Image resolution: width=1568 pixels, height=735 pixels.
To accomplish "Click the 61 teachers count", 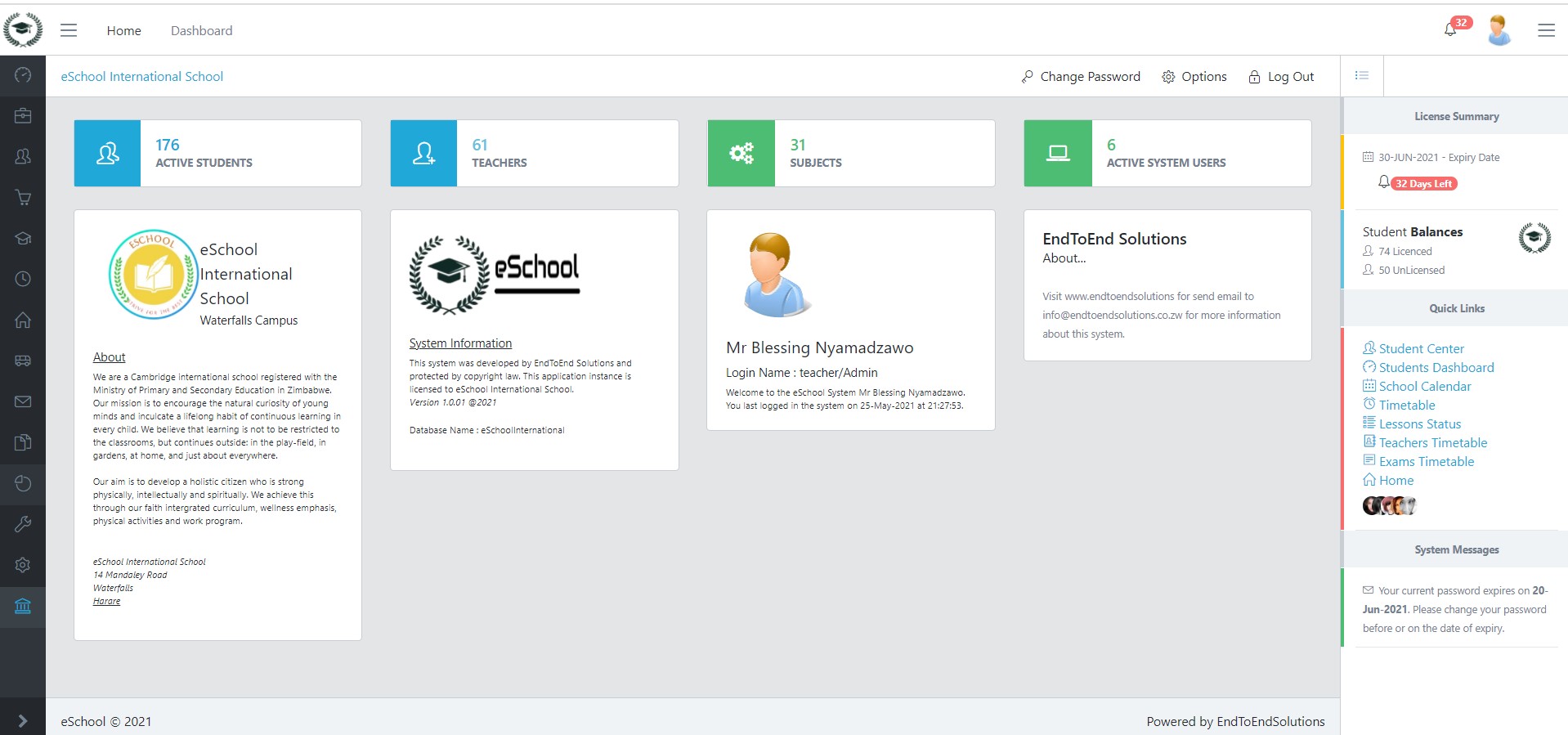I will (x=479, y=145).
